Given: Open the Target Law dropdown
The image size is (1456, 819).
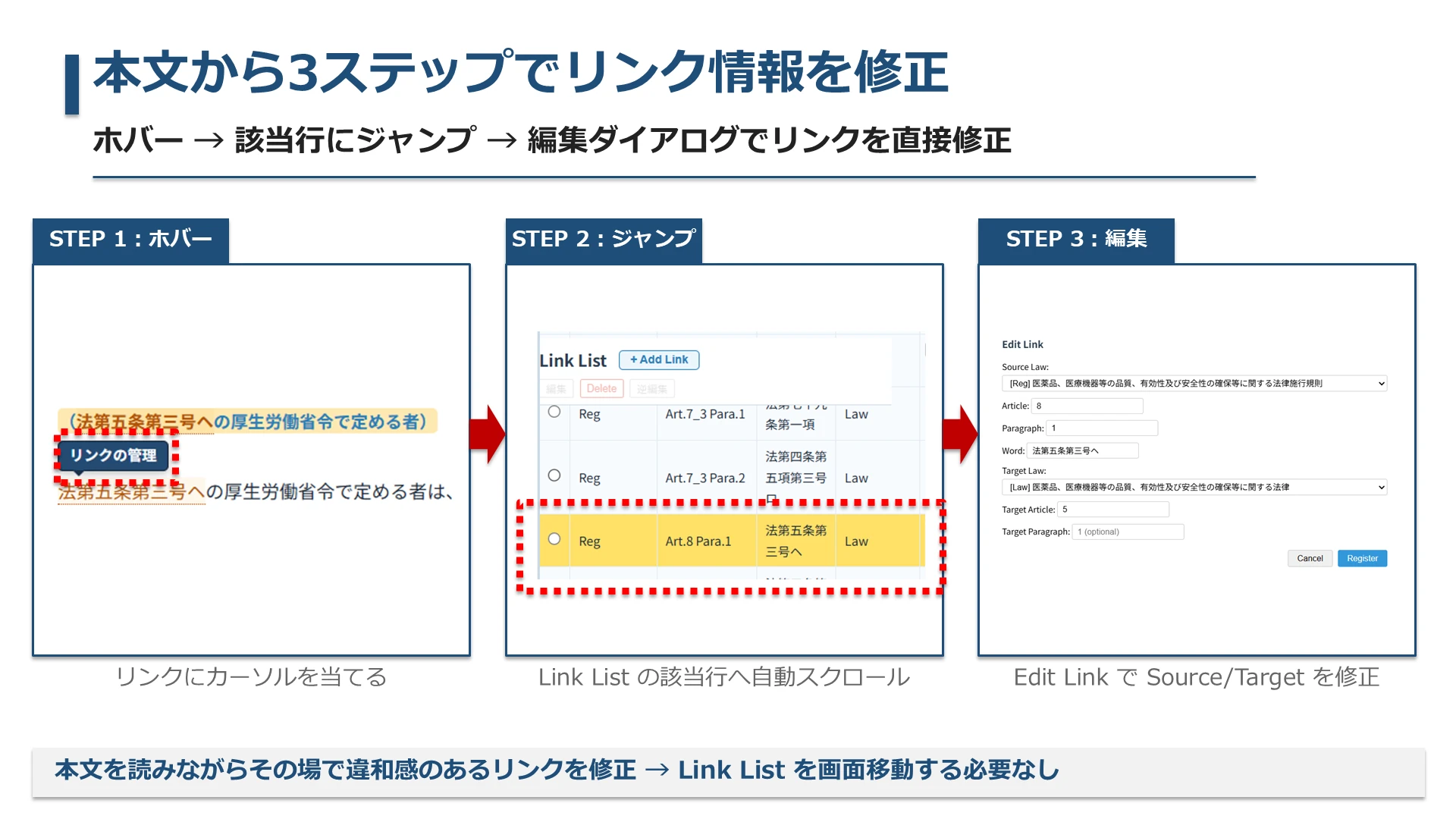Looking at the screenshot, I should pyautogui.click(x=1194, y=488).
